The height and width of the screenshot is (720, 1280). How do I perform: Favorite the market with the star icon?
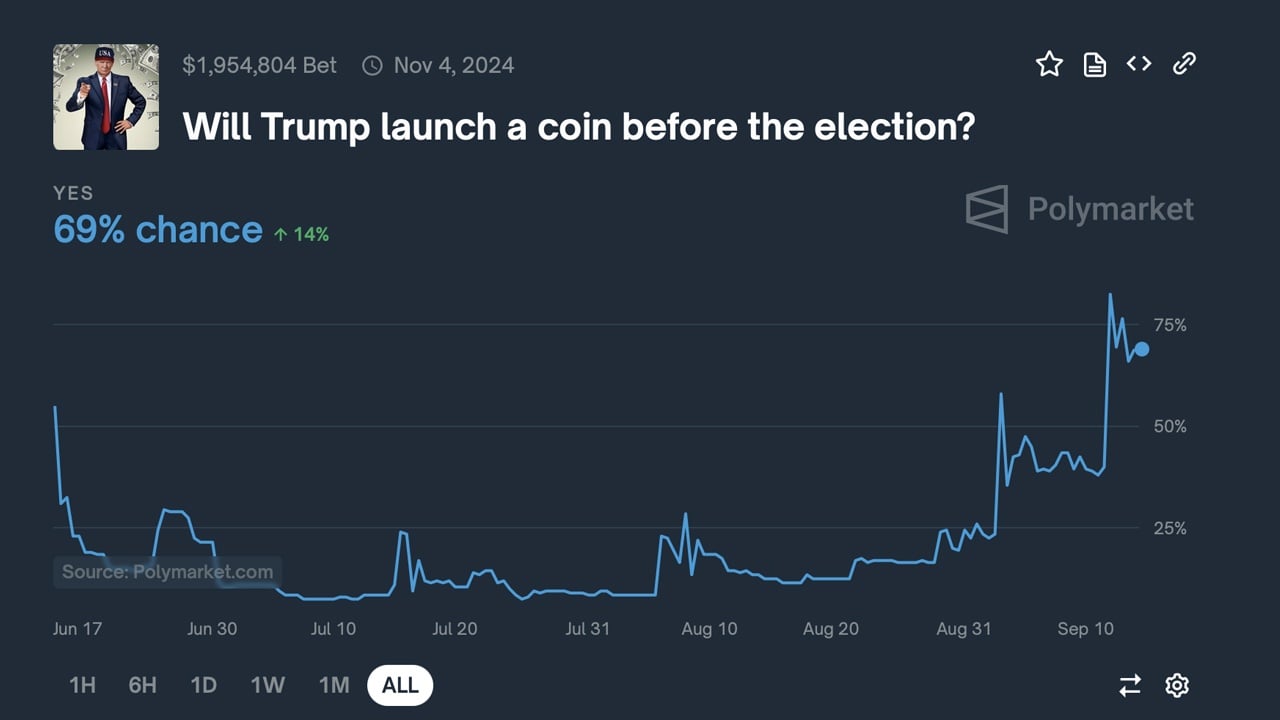(x=1050, y=63)
